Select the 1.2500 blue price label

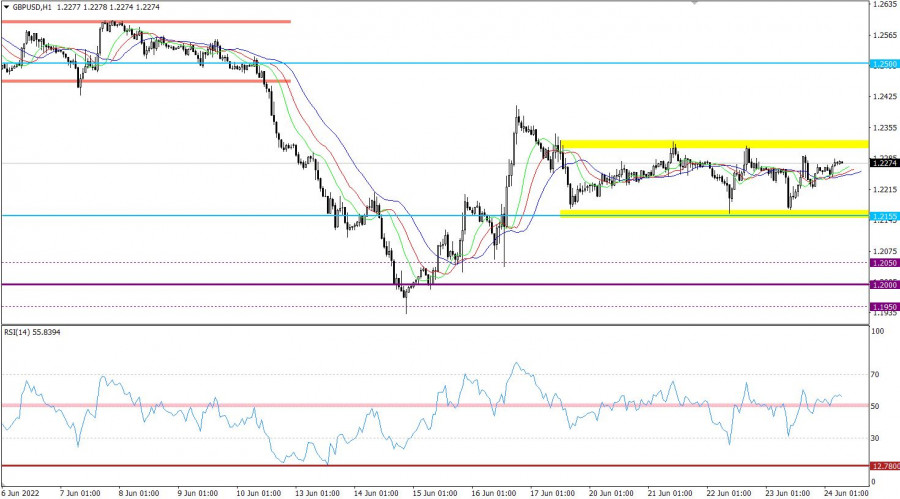pos(884,64)
